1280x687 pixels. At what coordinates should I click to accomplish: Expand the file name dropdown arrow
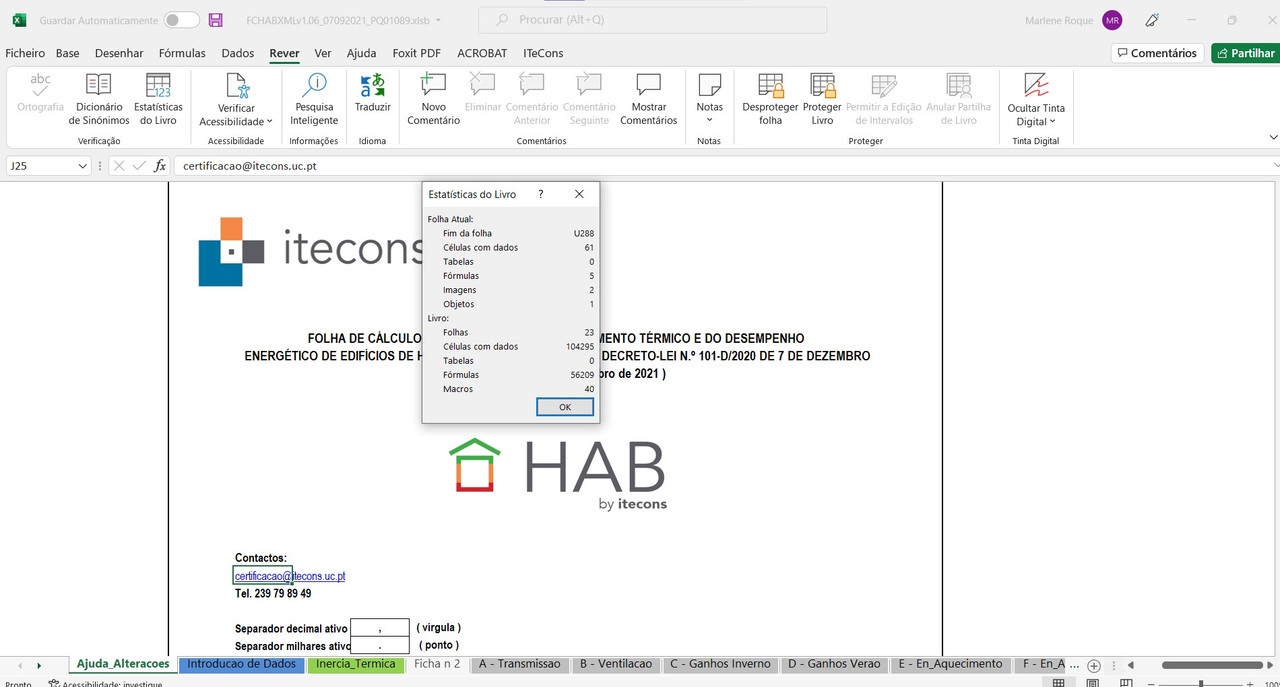[439, 20]
